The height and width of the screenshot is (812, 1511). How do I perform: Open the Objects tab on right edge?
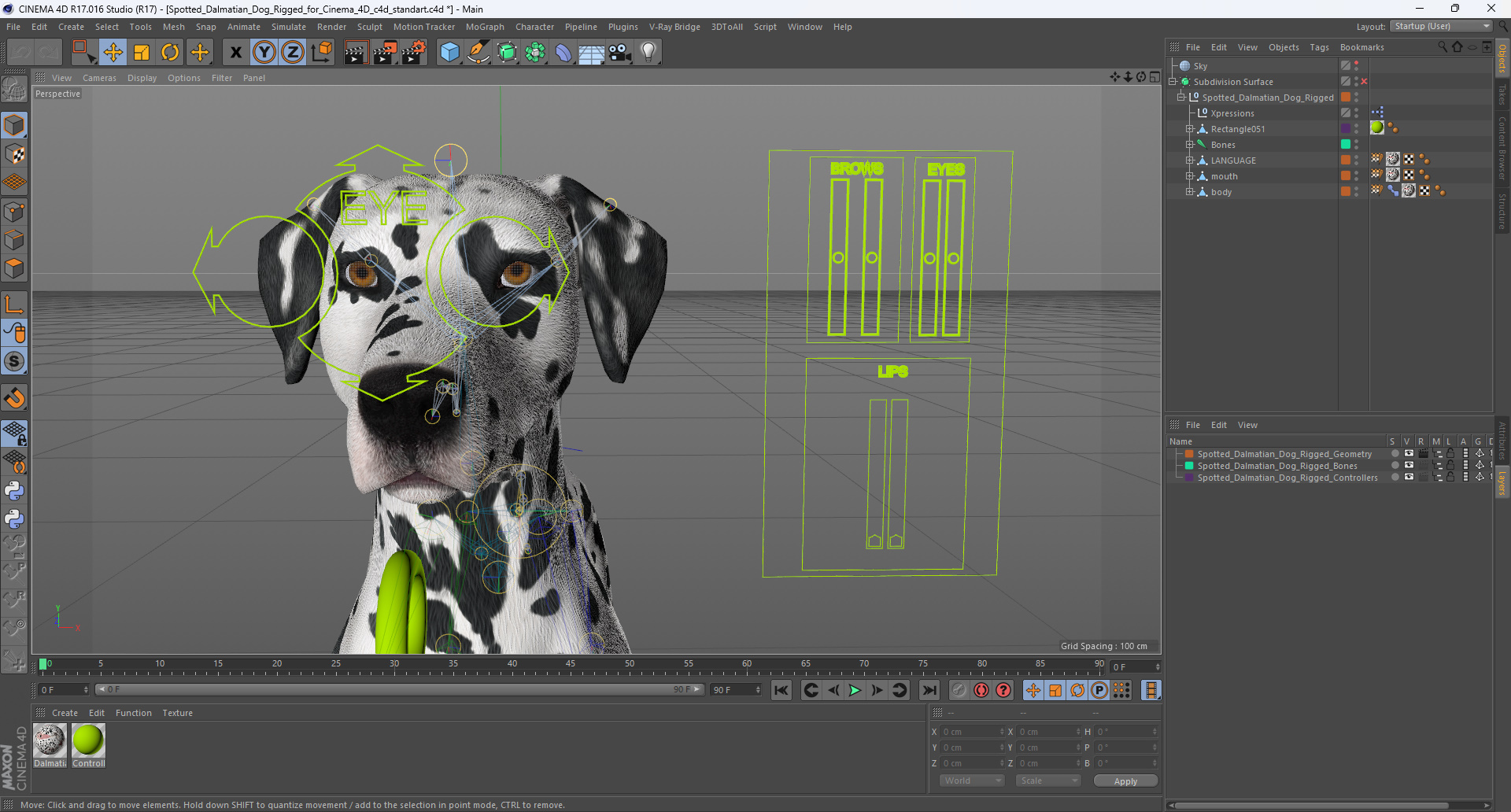pos(1502,58)
